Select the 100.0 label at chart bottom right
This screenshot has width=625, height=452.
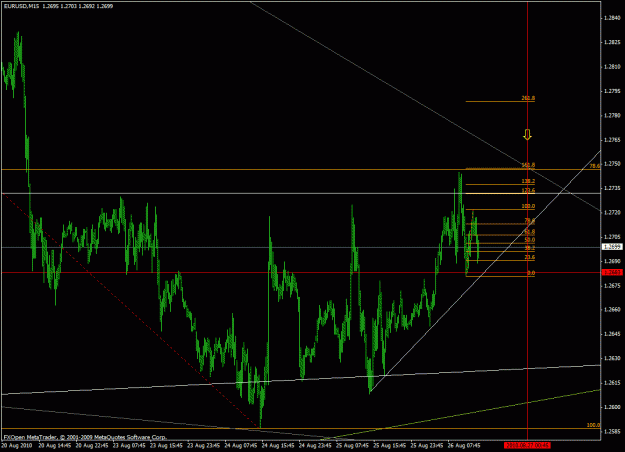[594, 425]
